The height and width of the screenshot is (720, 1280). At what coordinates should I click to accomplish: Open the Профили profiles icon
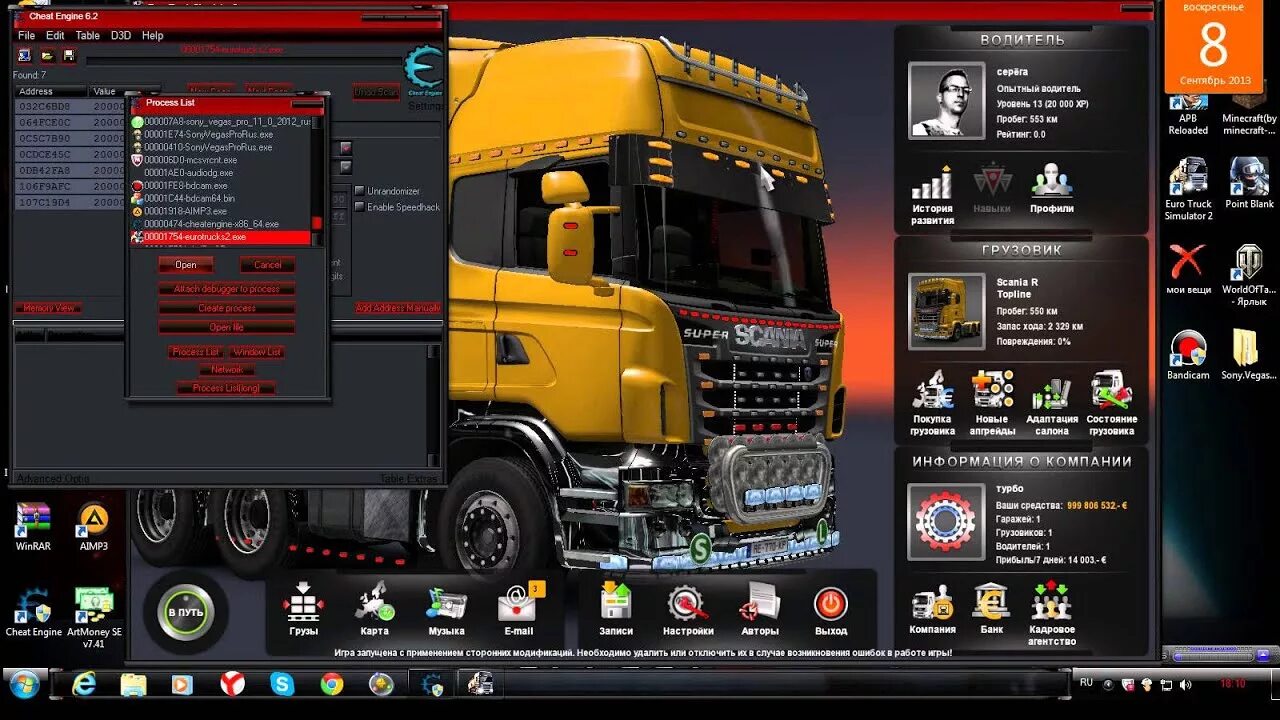[1052, 181]
